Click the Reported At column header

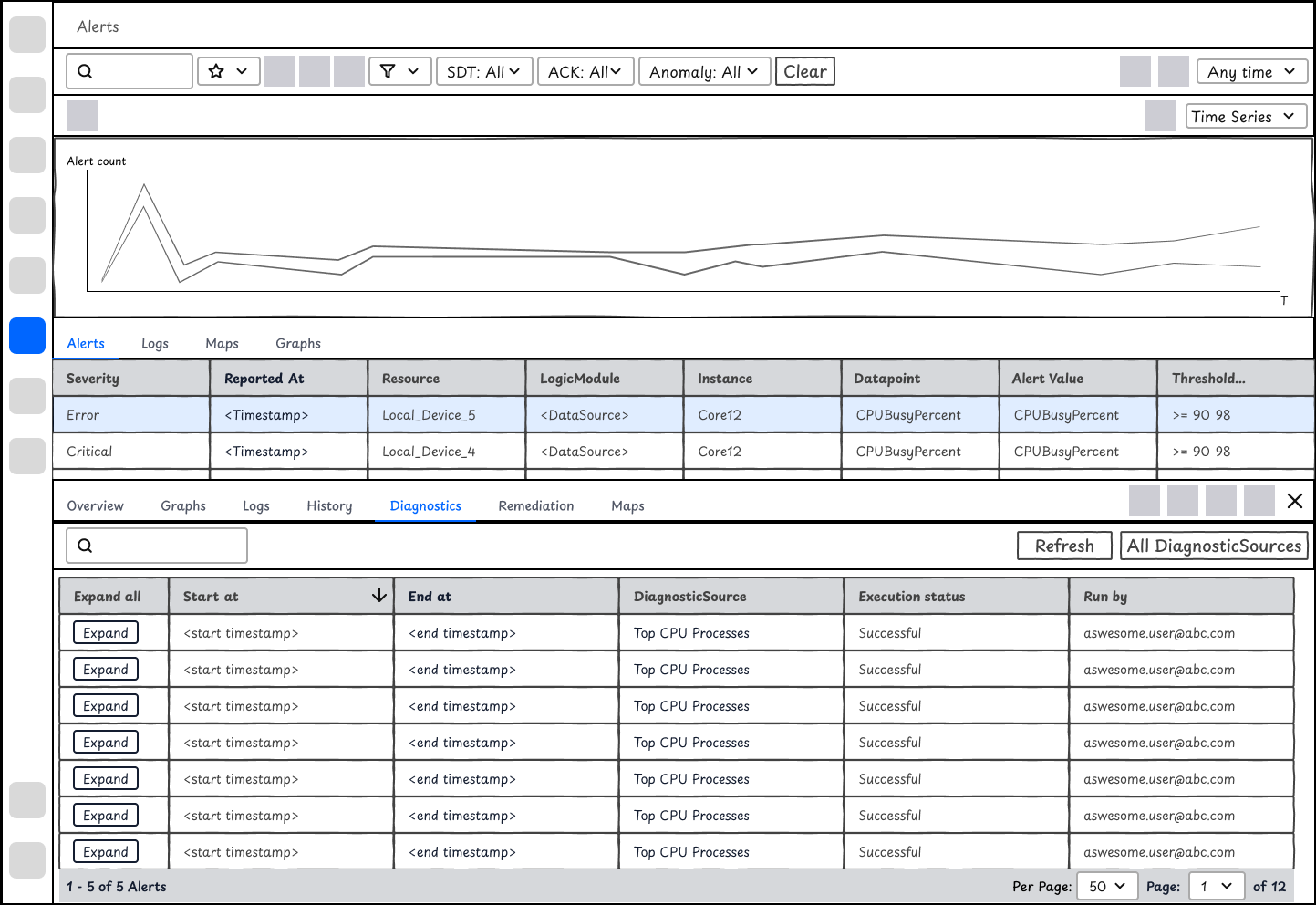coord(289,378)
